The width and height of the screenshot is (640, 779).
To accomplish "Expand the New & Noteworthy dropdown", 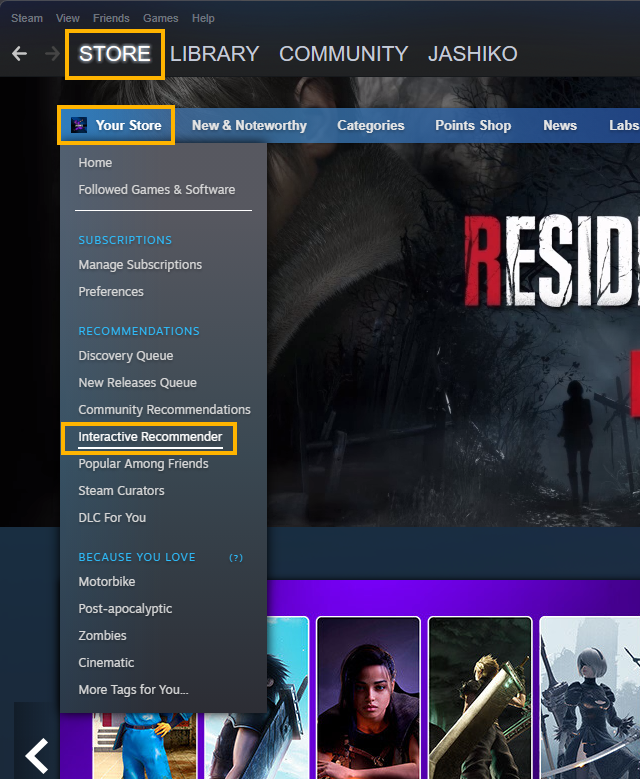I will (249, 125).
